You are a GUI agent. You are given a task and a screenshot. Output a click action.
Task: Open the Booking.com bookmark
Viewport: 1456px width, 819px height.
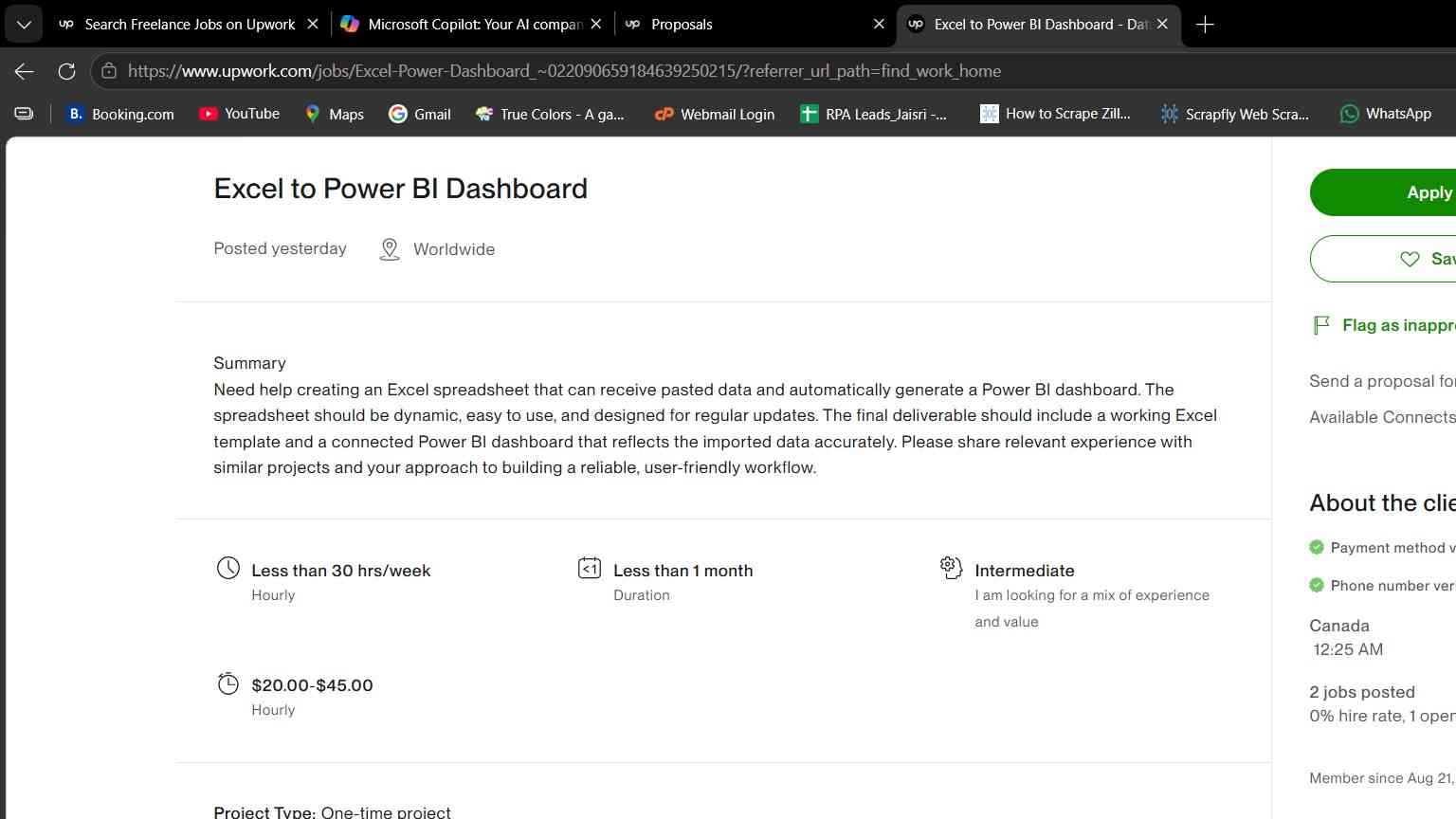120,114
